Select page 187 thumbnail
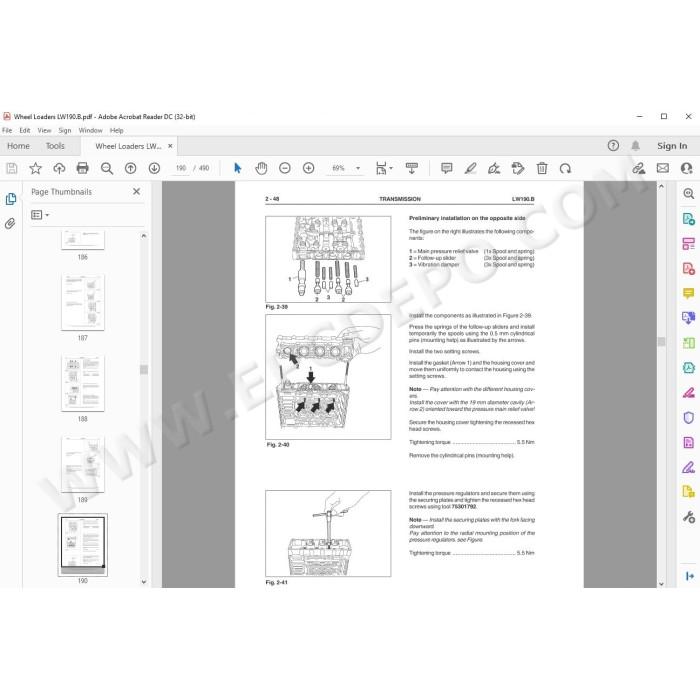 point(83,302)
